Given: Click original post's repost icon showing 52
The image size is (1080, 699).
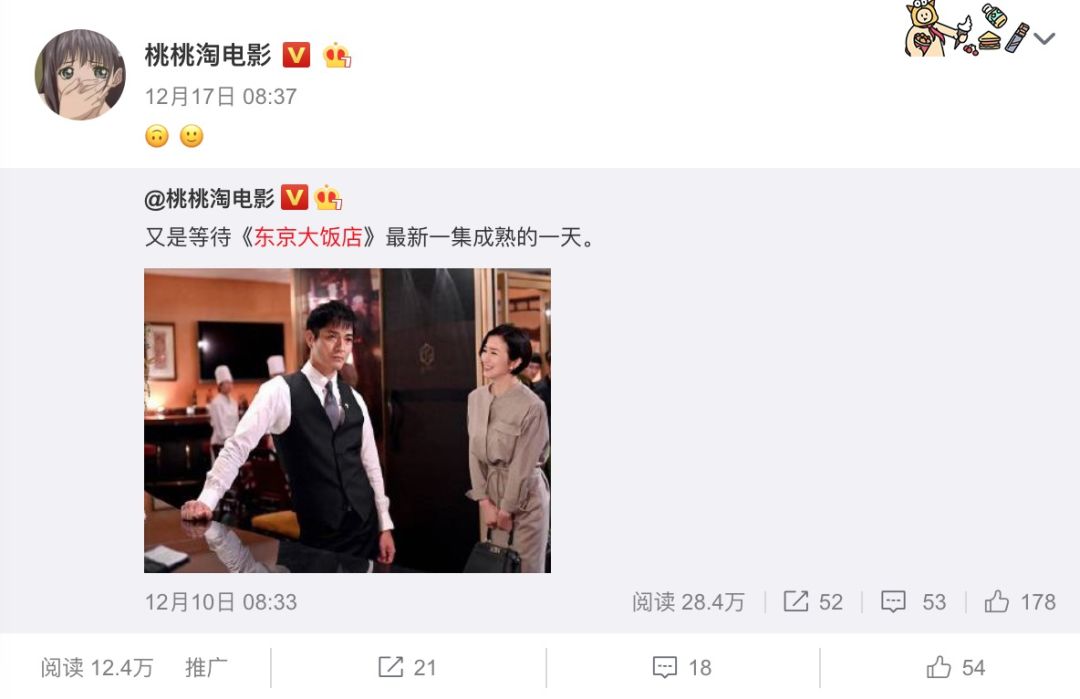Looking at the screenshot, I should coord(796,601).
